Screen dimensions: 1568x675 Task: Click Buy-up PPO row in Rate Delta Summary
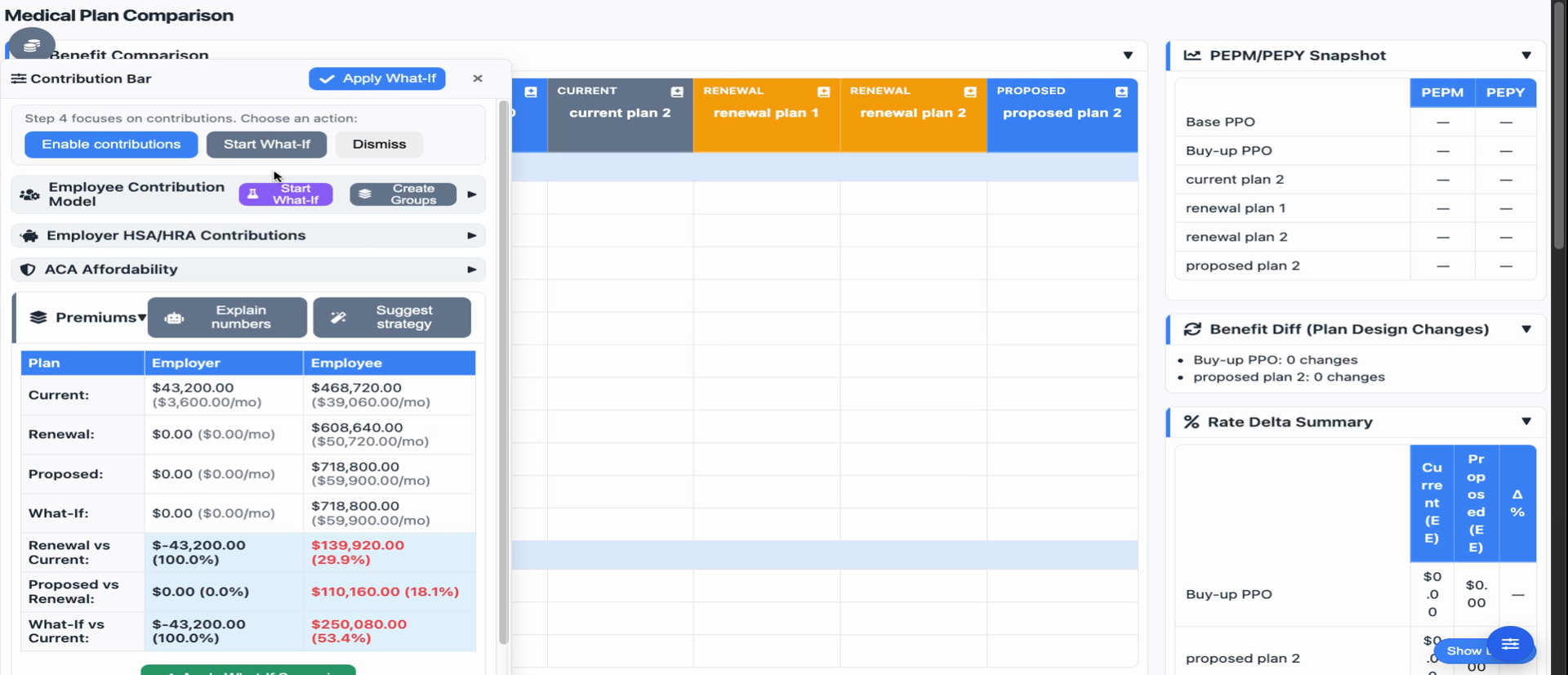click(x=1356, y=594)
